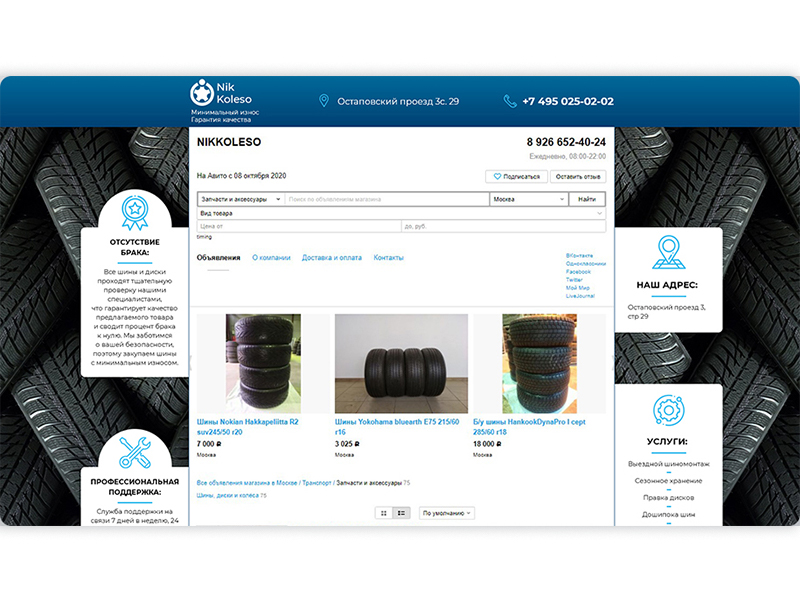The image size is (800, 600).
Task: Click the heart icon in Подписаться button
Action: pos(497,177)
